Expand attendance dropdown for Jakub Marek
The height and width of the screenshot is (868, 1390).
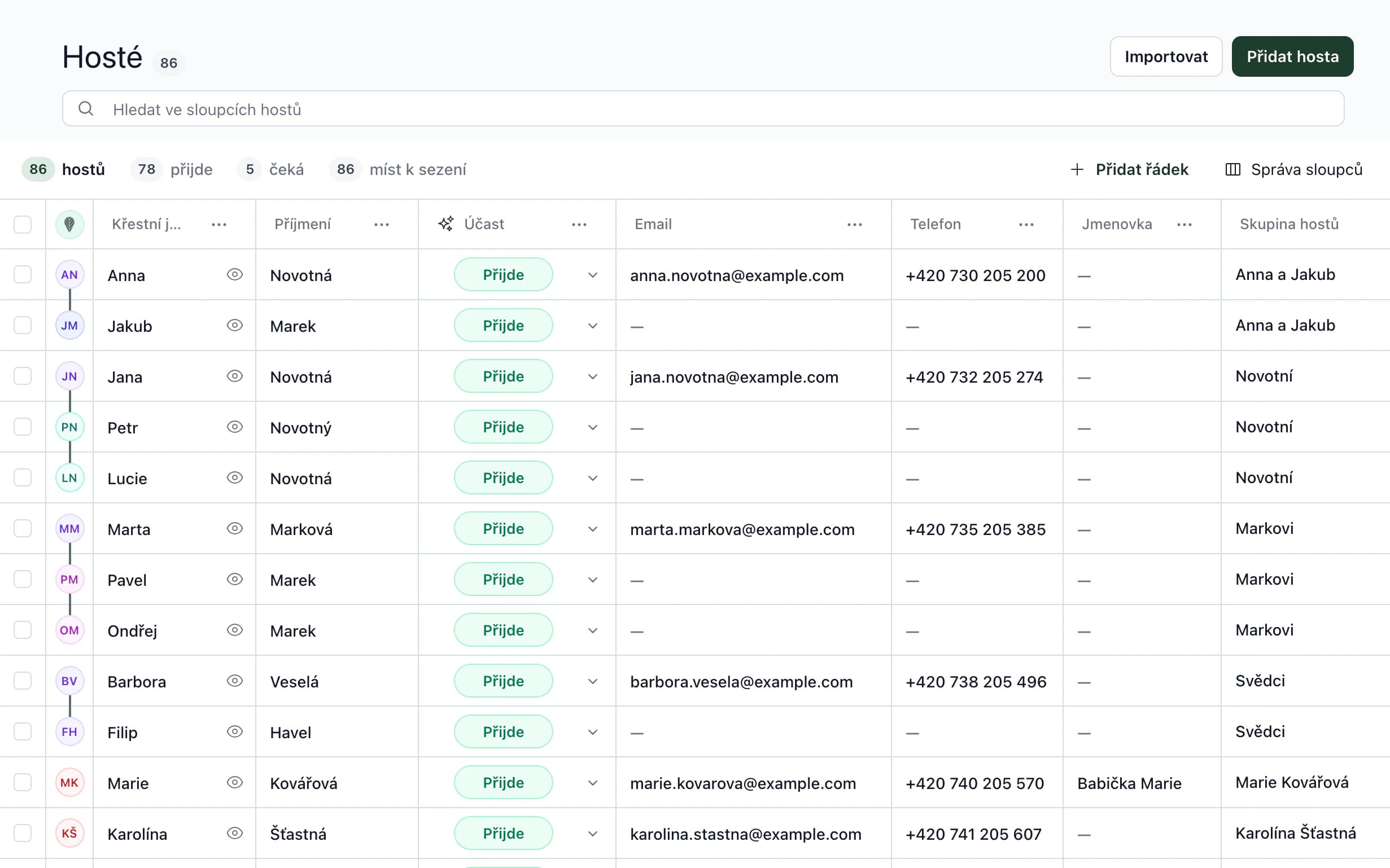tap(592, 326)
